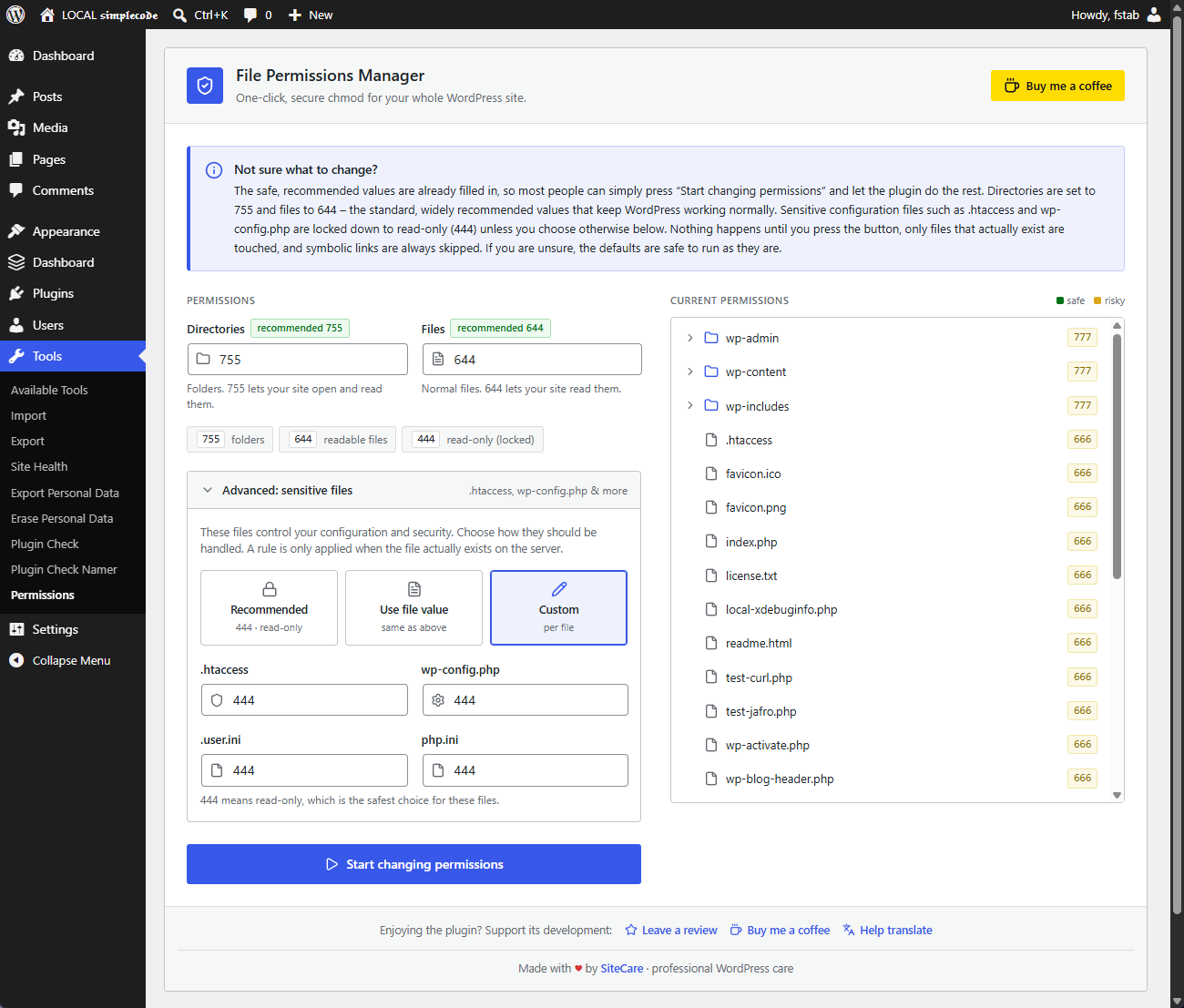
Task: Click the Files permission input field
Action: [532, 359]
